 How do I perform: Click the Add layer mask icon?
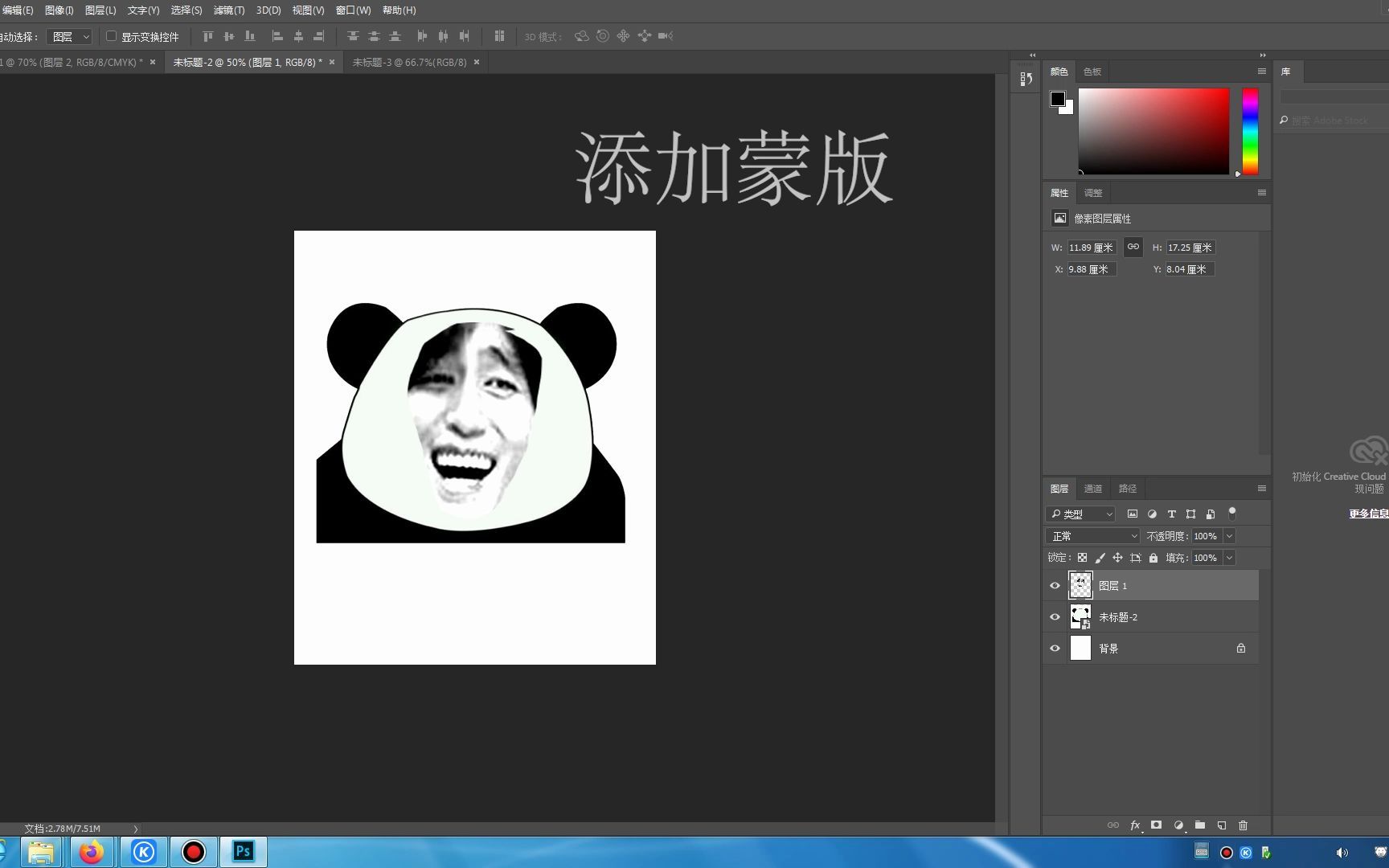1157,825
